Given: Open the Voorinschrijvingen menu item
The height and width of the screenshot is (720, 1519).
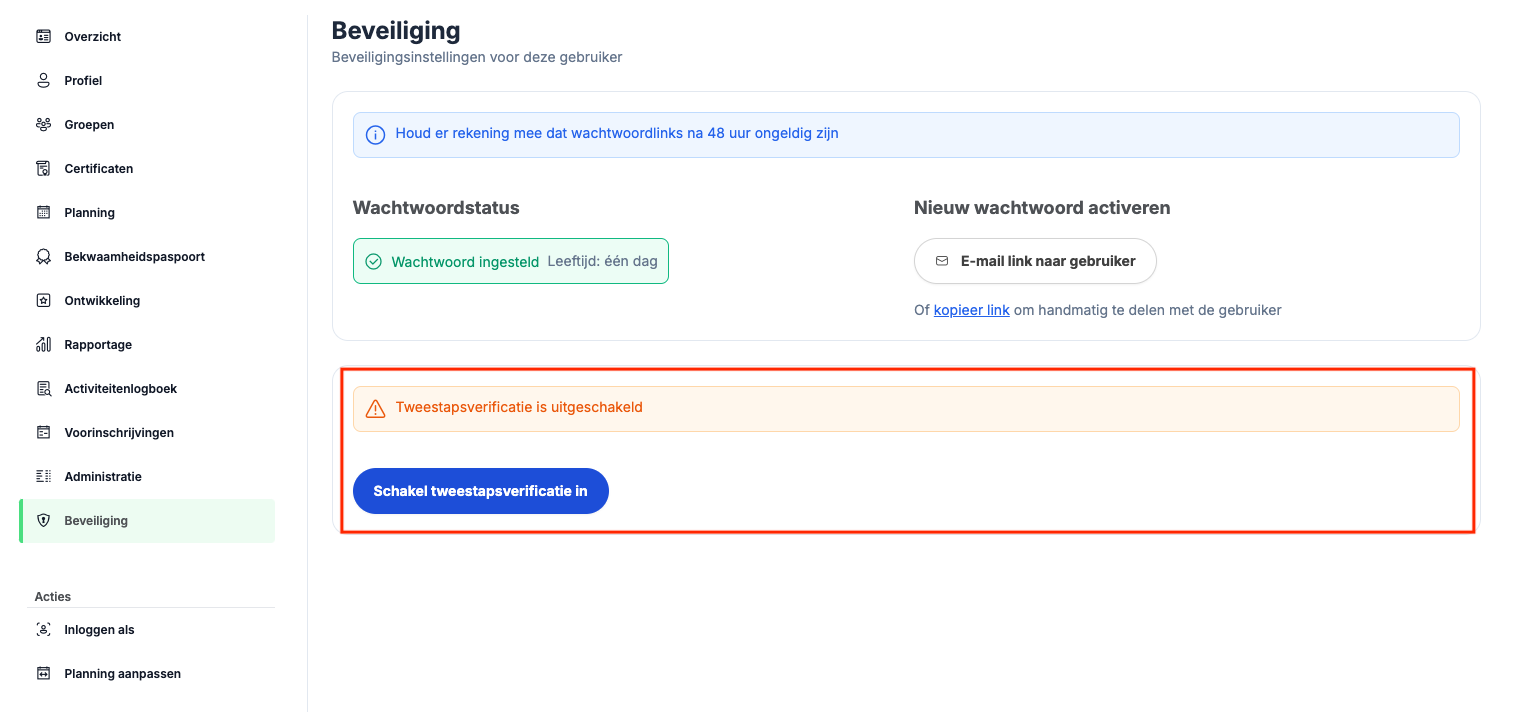Looking at the screenshot, I should (118, 433).
